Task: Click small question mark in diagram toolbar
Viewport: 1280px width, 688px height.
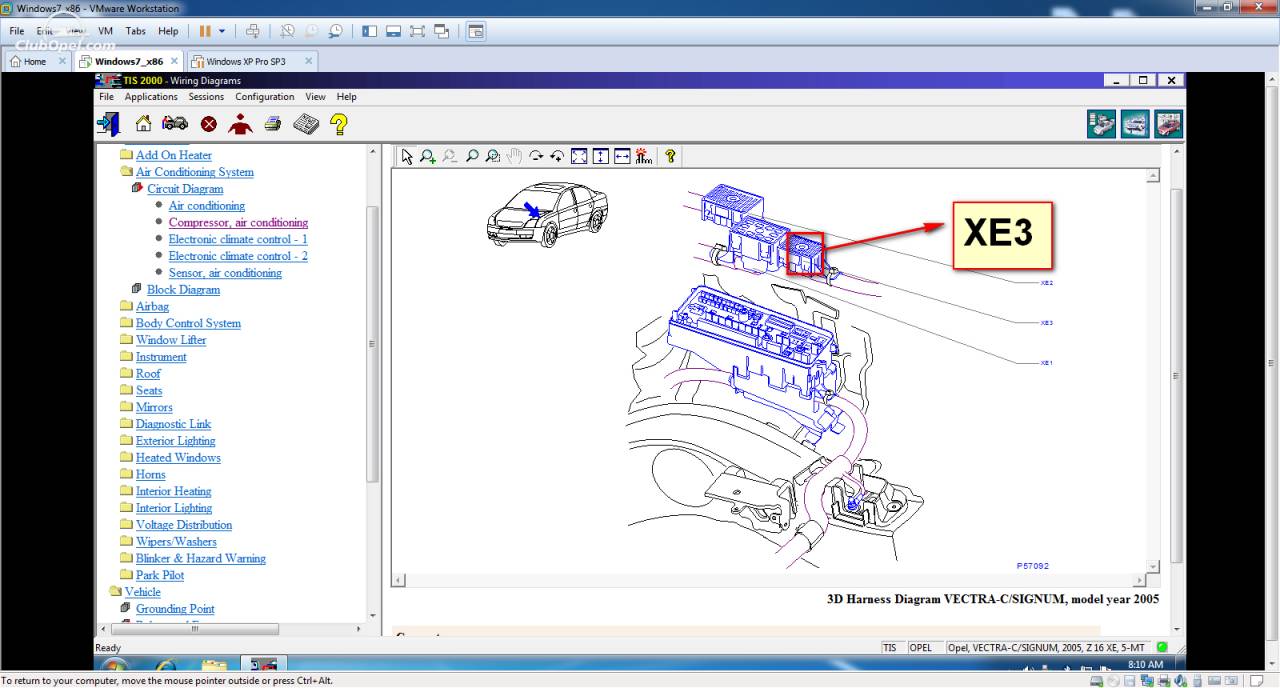Action: (x=670, y=156)
